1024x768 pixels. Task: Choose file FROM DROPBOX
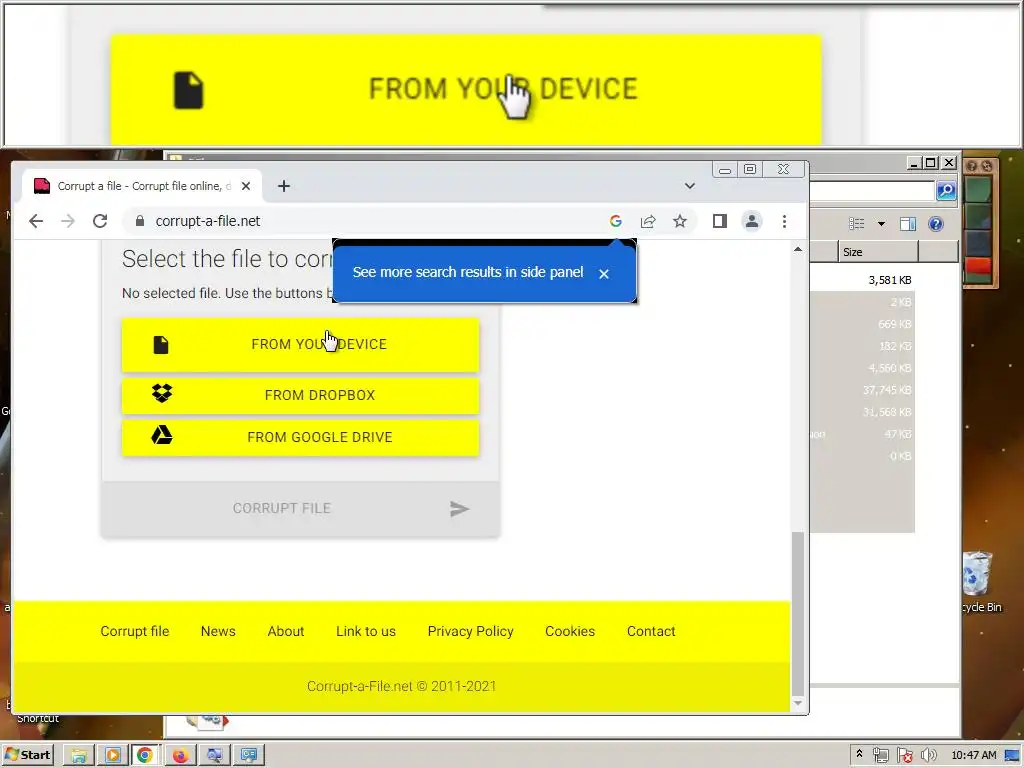pos(300,396)
